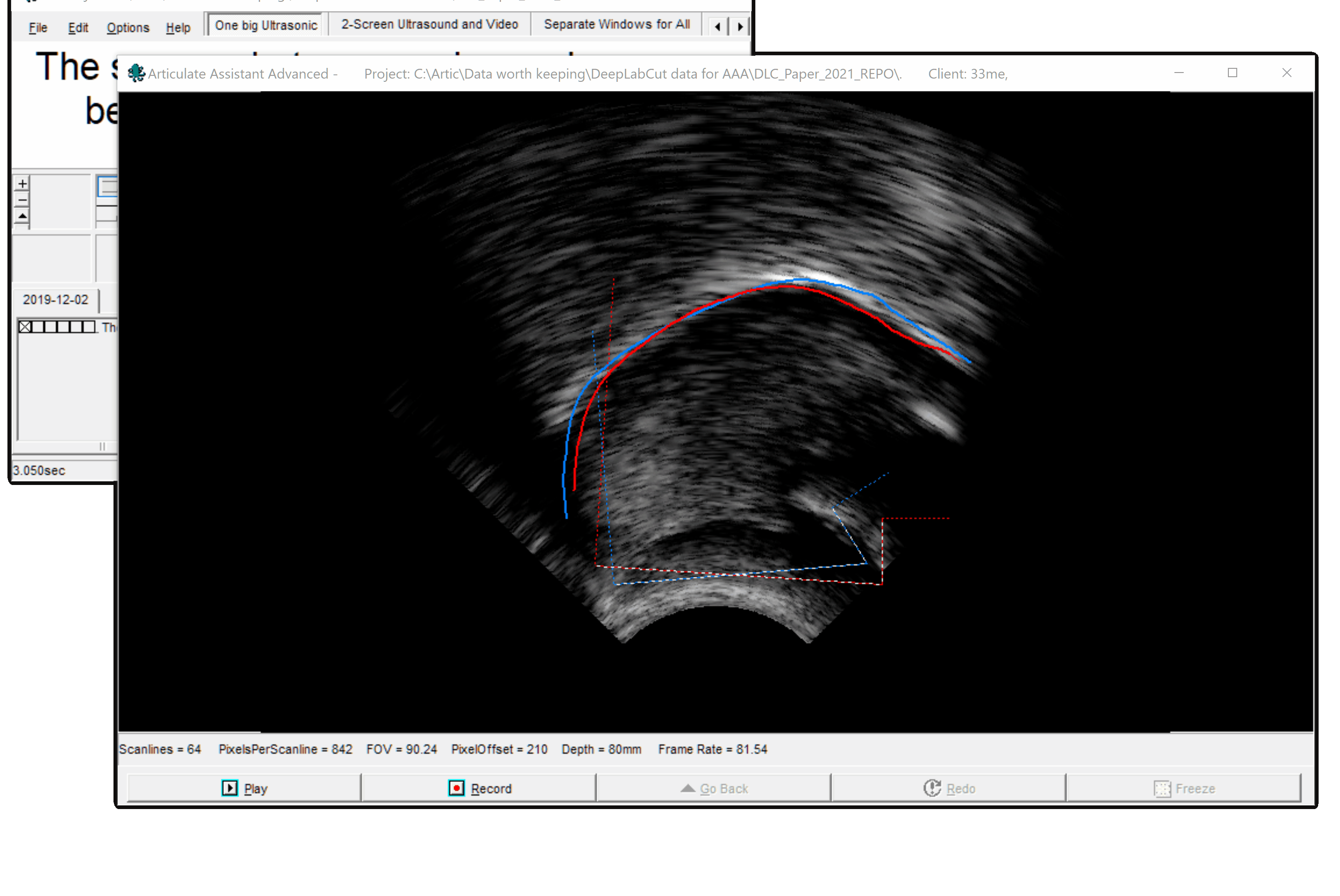Click the up triangle button under minus

(x=22, y=216)
